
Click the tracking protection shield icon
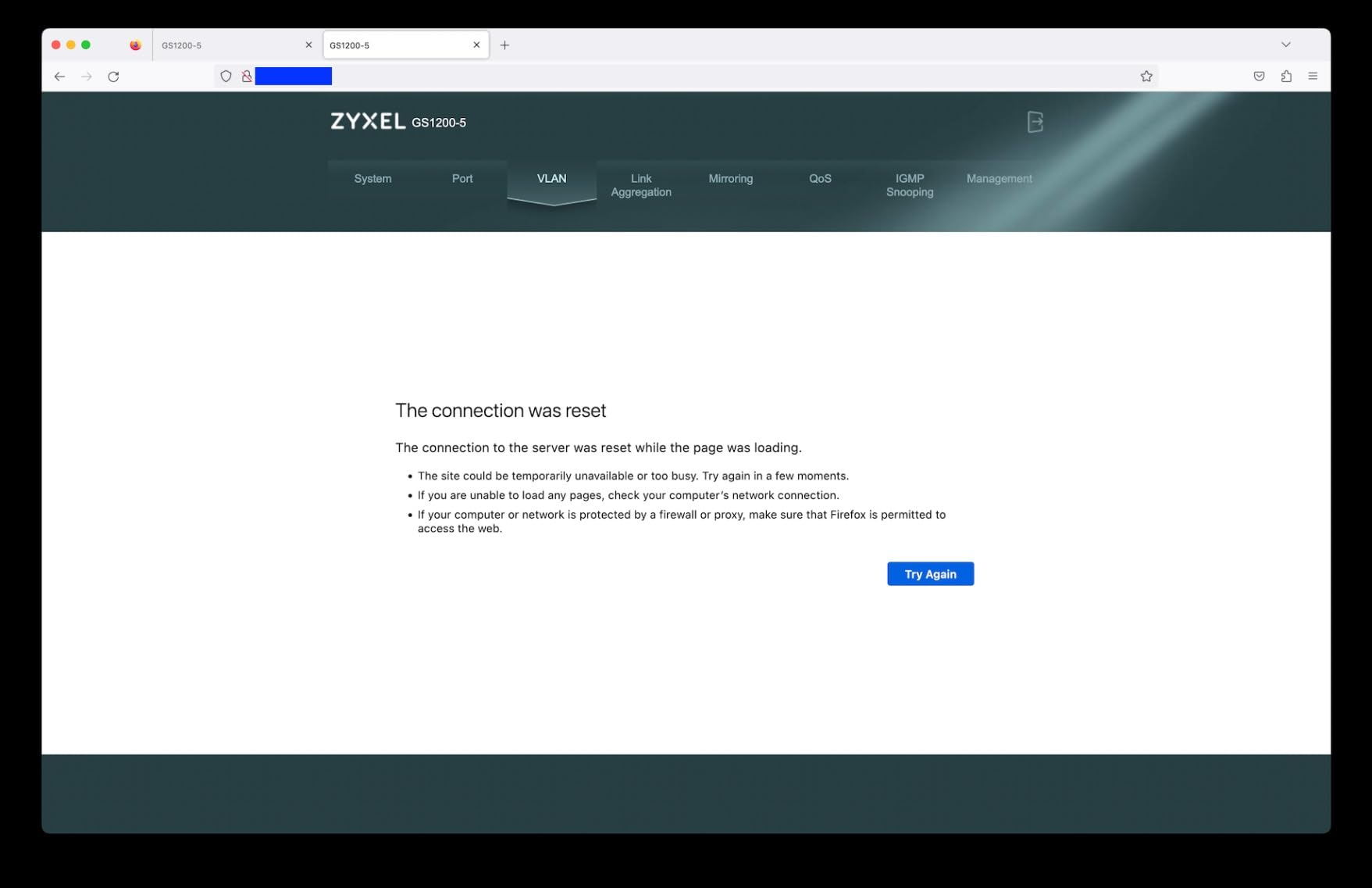click(x=226, y=77)
